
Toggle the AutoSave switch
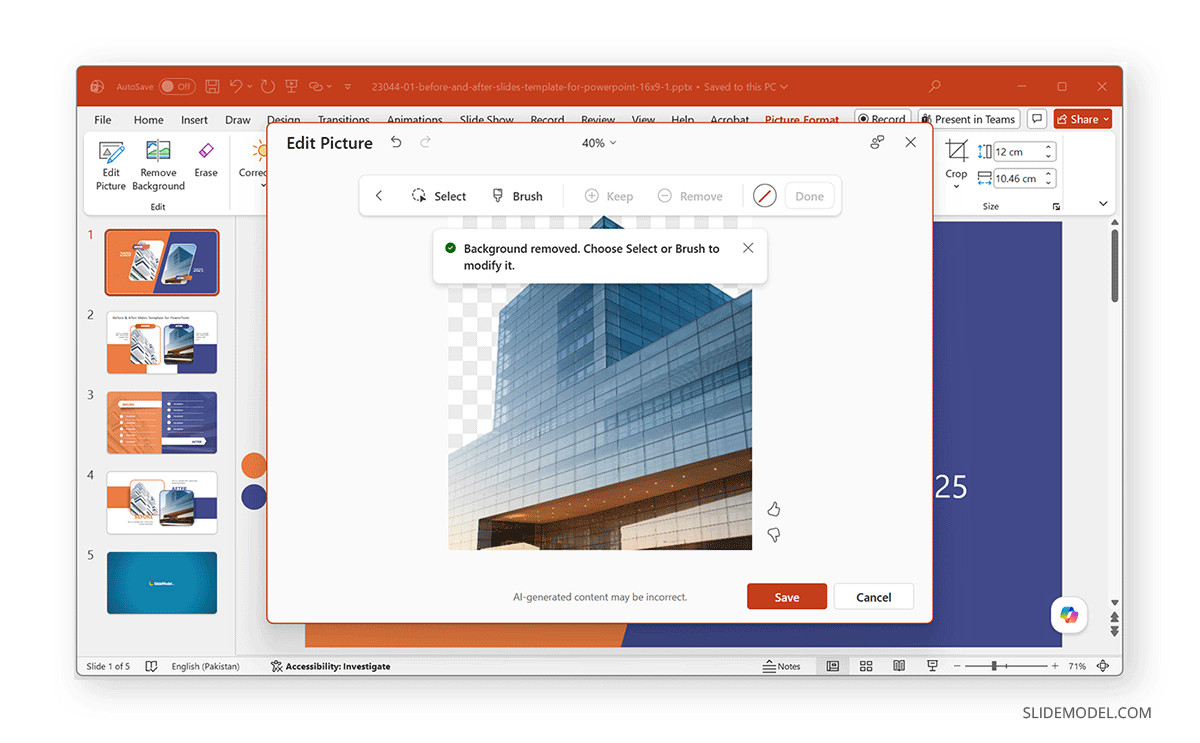pyautogui.click(x=177, y=87)
